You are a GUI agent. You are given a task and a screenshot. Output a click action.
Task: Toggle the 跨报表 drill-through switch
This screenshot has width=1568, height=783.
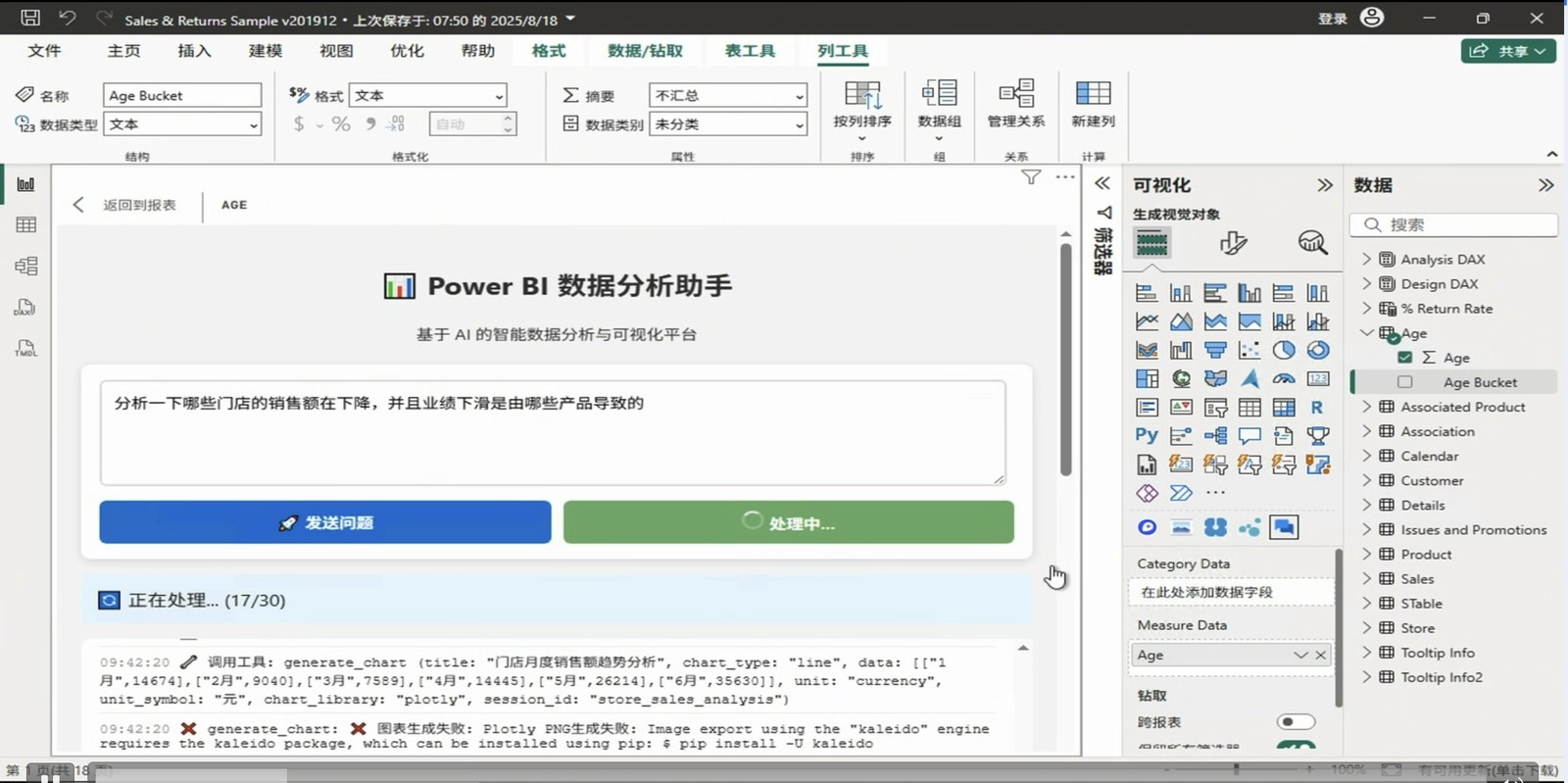tap(1296, 722)
